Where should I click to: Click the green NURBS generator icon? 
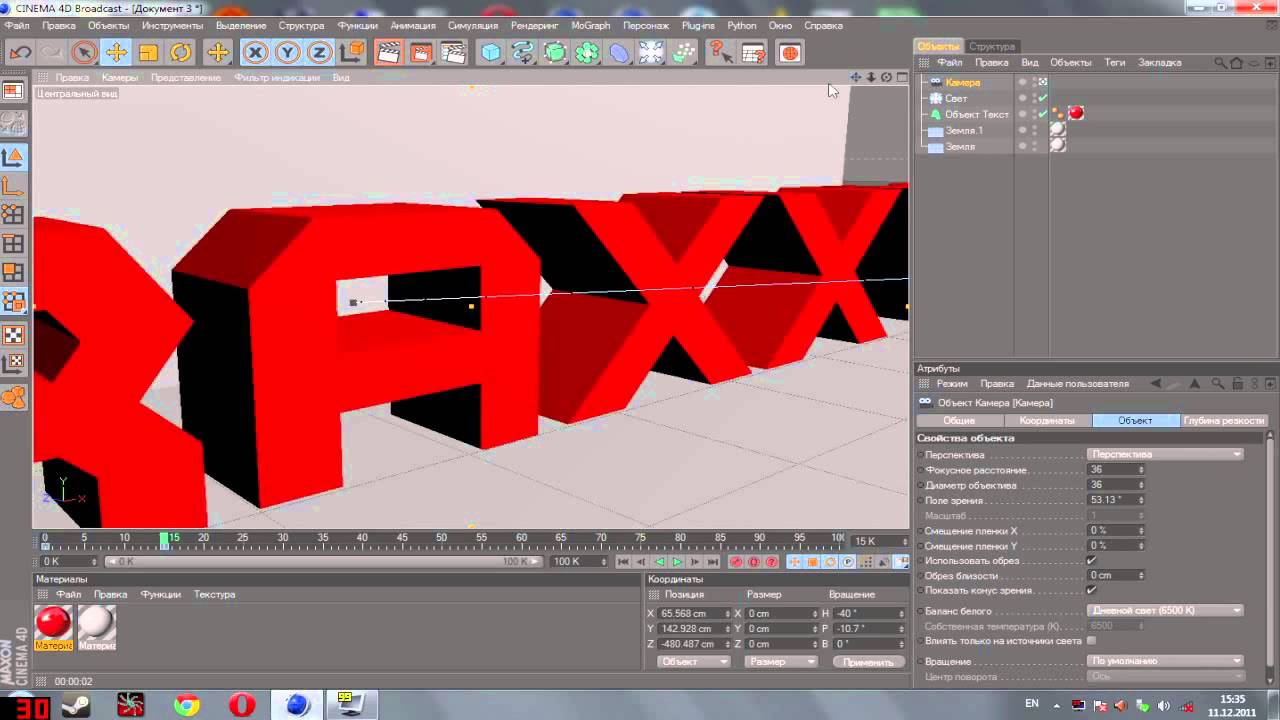point(555,52)
